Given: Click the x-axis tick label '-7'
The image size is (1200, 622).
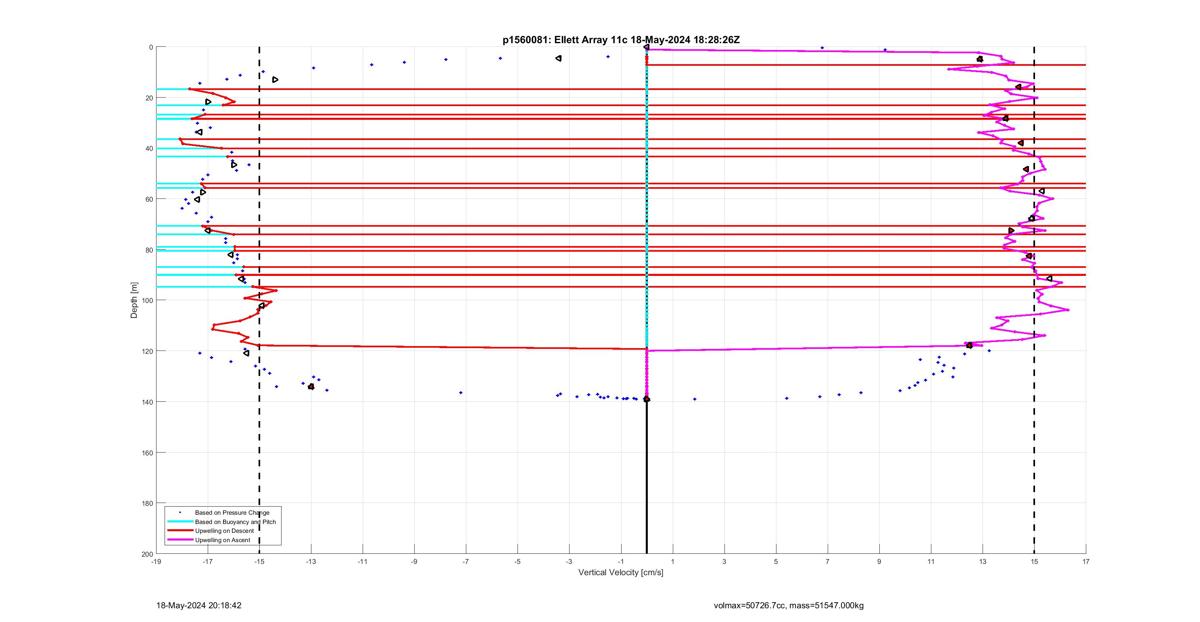Looking at the screenshot, I should pos(466,562).
